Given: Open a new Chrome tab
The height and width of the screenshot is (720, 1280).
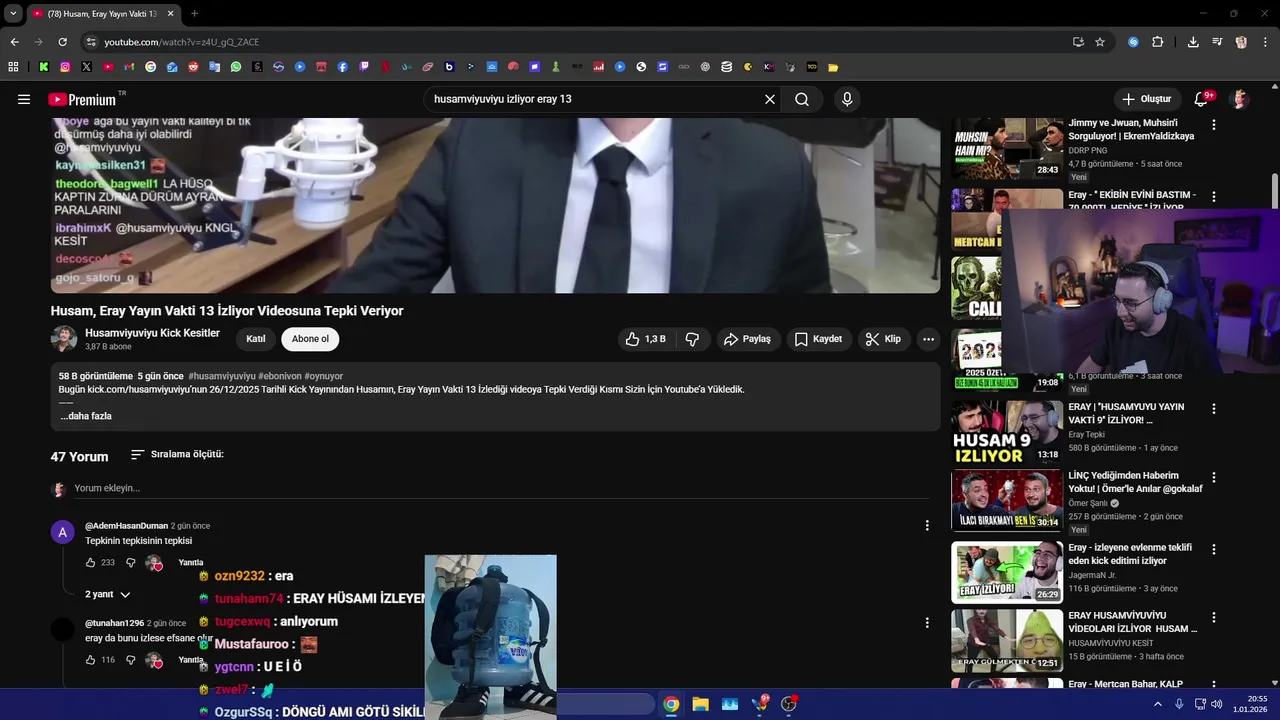Looking at the screenshot, I should click(194, 14).
